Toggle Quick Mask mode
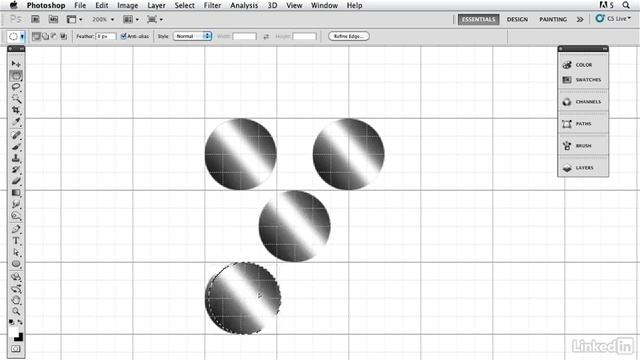 point(16,349)
